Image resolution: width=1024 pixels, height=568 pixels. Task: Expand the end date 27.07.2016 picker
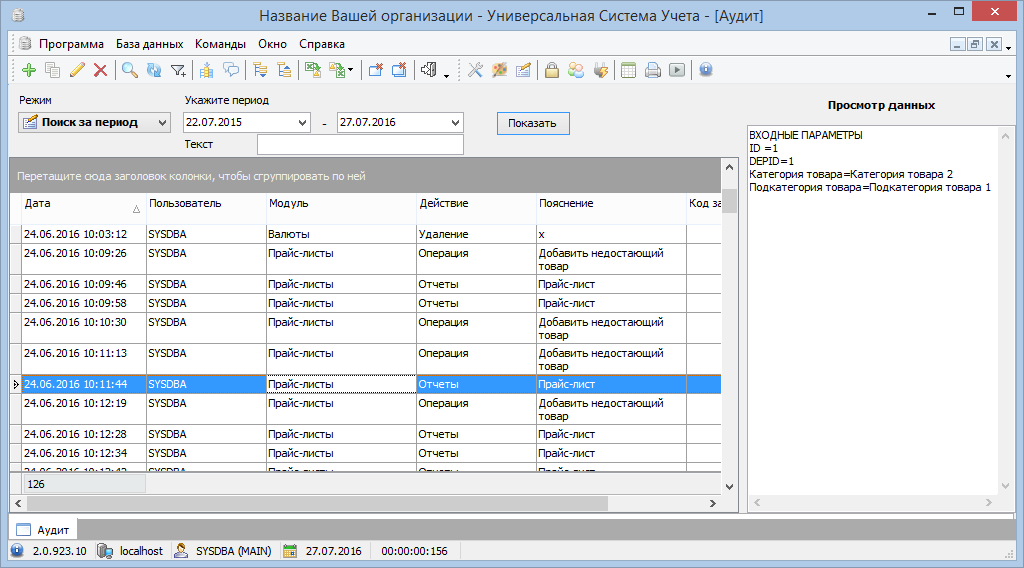coord(456,122)
